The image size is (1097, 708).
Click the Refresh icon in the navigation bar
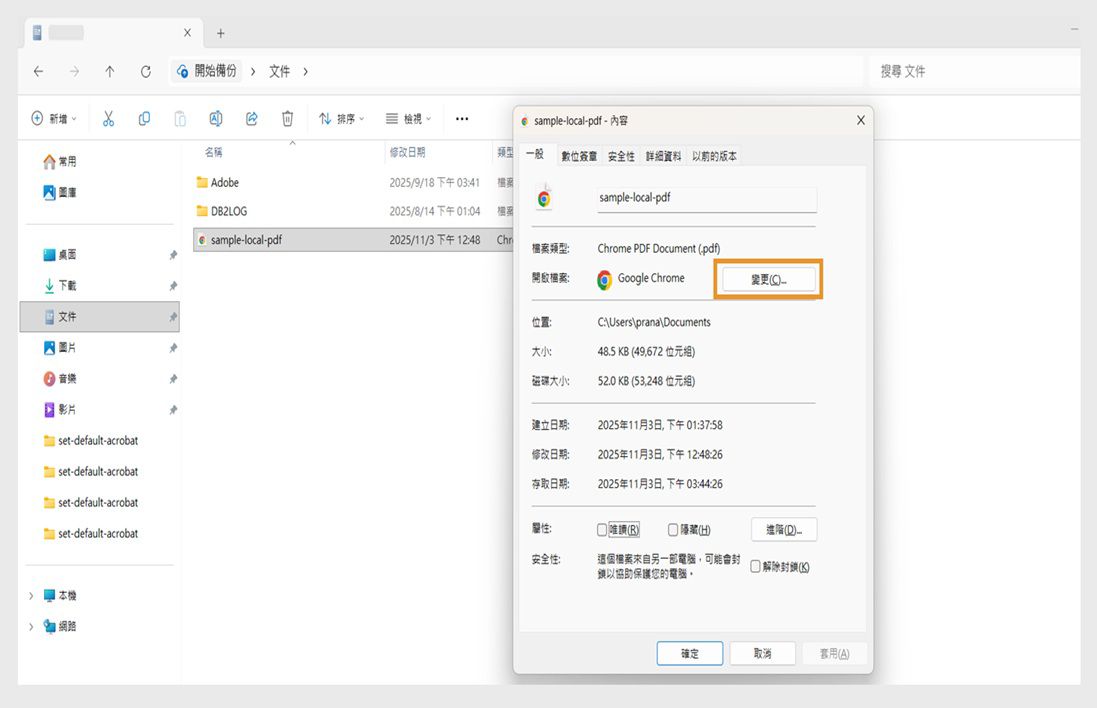point(144,71)
